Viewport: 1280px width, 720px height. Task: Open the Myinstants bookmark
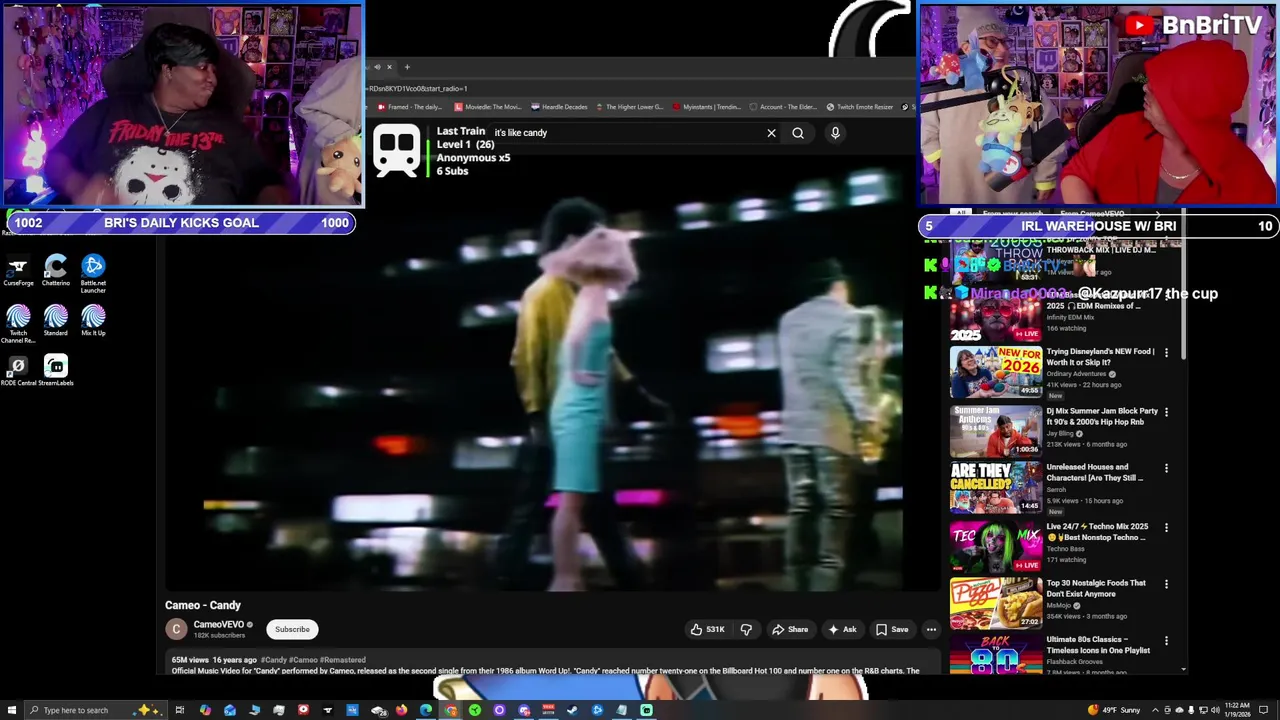pos(707,107)
